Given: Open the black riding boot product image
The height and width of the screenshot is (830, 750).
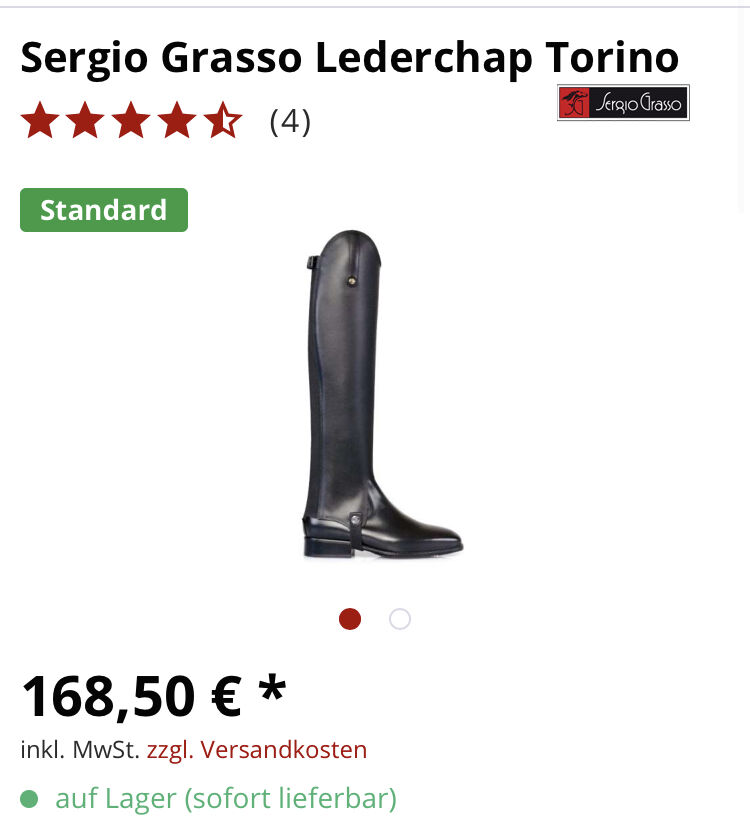Looking at the screenshot, I should (383, 394).
